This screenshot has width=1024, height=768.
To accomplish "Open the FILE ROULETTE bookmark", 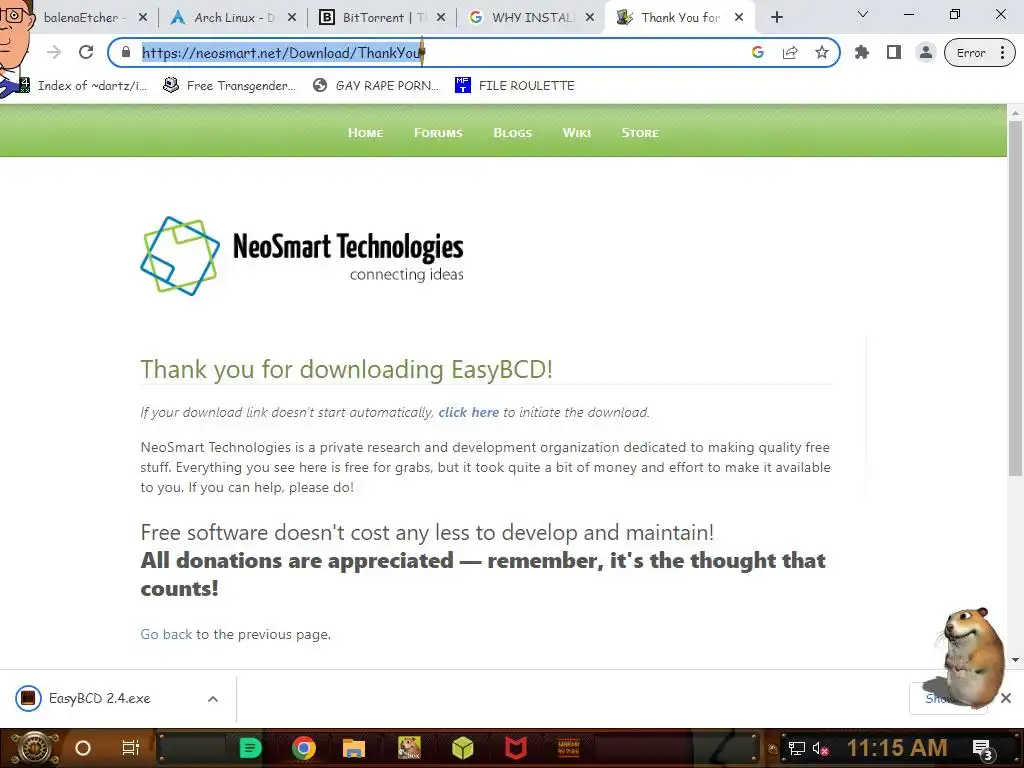I will (x=515, y=86).
